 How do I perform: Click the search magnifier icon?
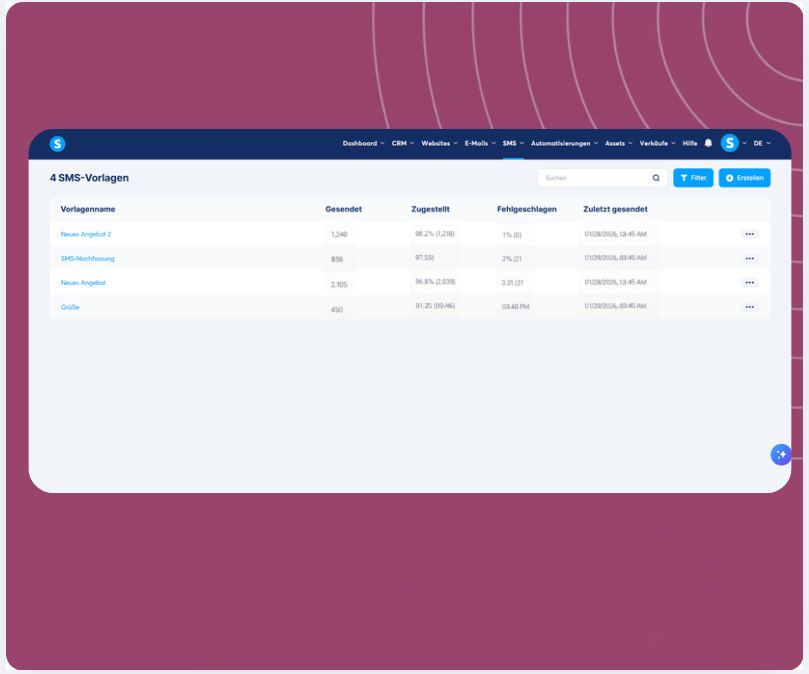coord(656,178)
